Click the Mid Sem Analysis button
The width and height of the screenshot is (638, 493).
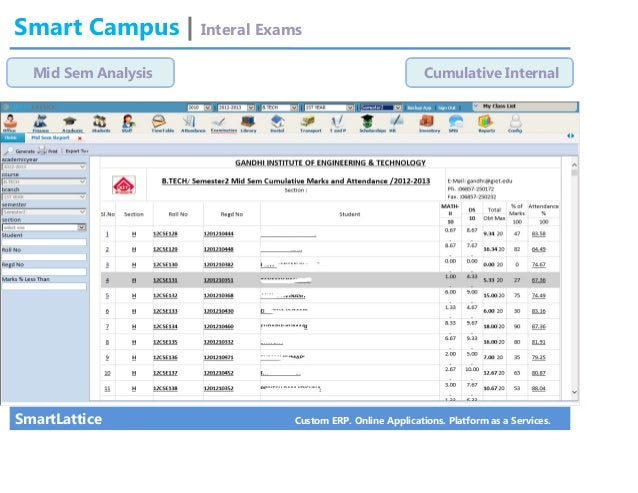tap(90, 72)
